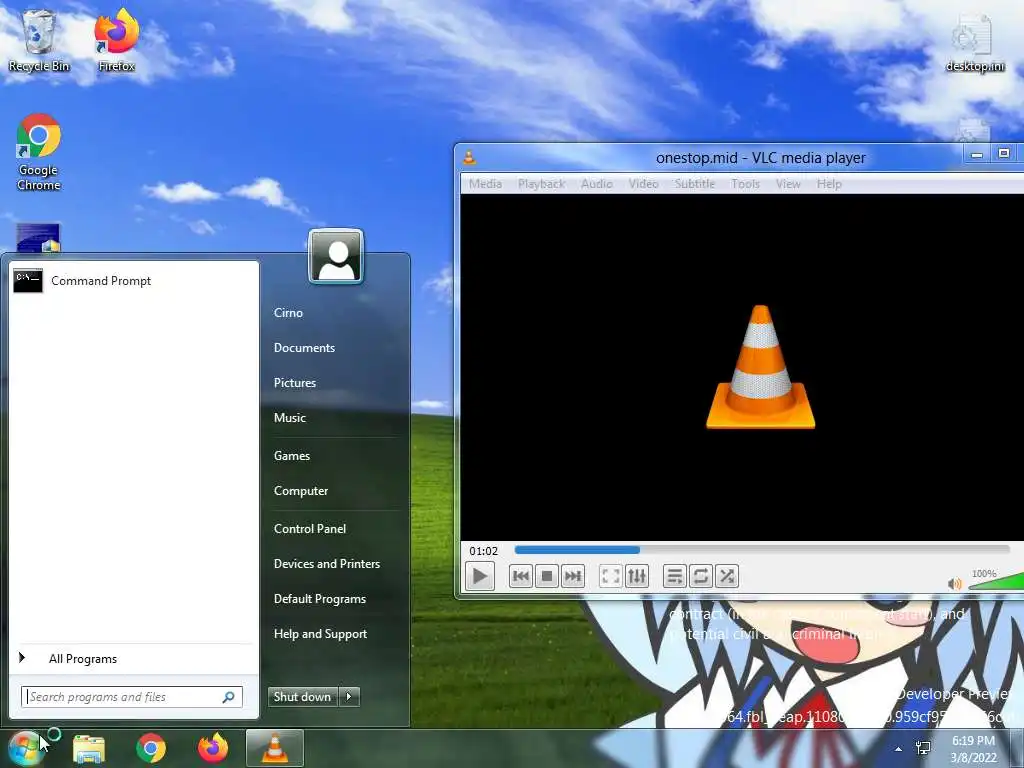Click the VLC cone icon in title bar
Image resolution: width=1024 pixels, height=768 pixels.
(469, 157)
